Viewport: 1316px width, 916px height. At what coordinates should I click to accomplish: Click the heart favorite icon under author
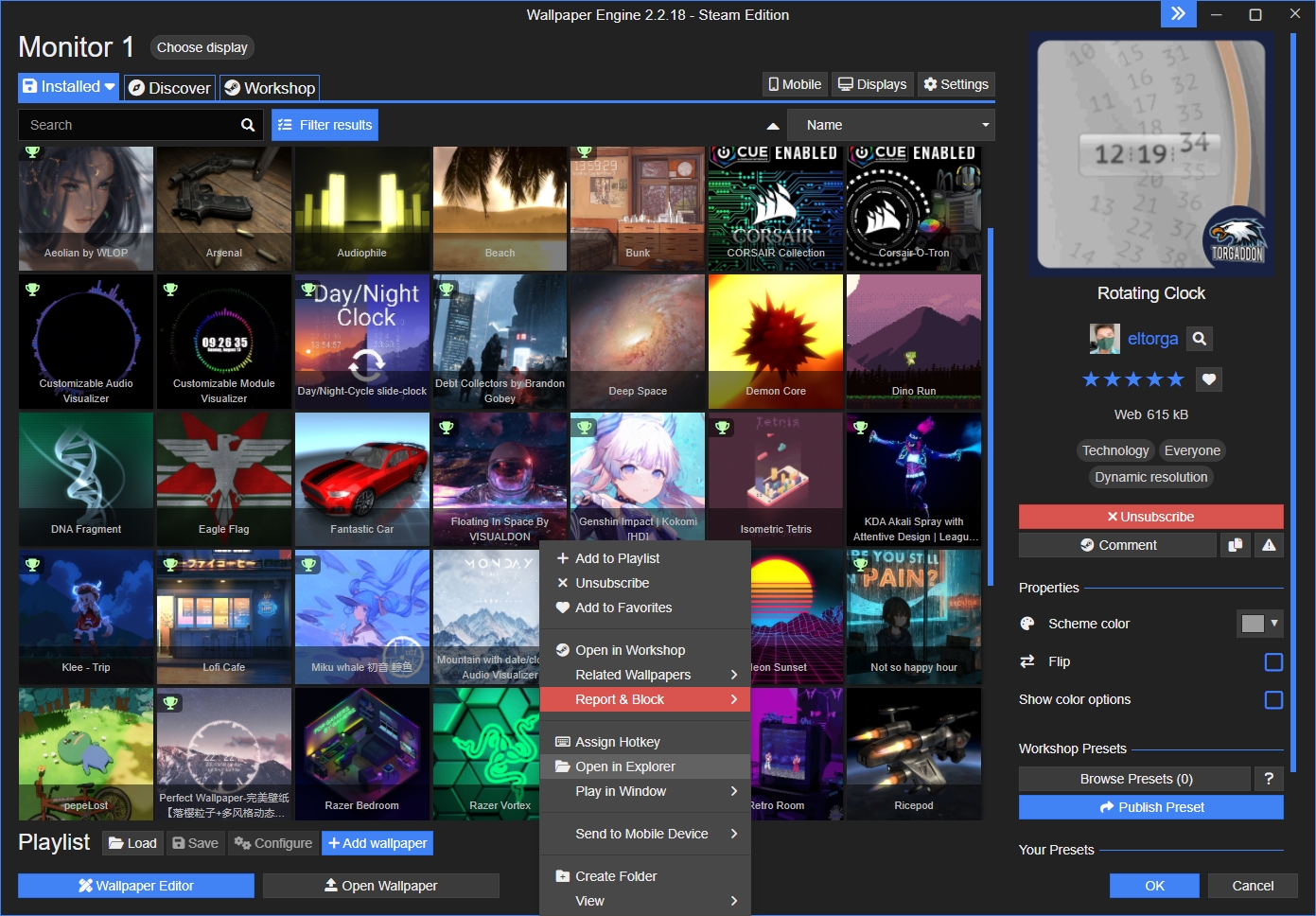(x=1209, y=379)
